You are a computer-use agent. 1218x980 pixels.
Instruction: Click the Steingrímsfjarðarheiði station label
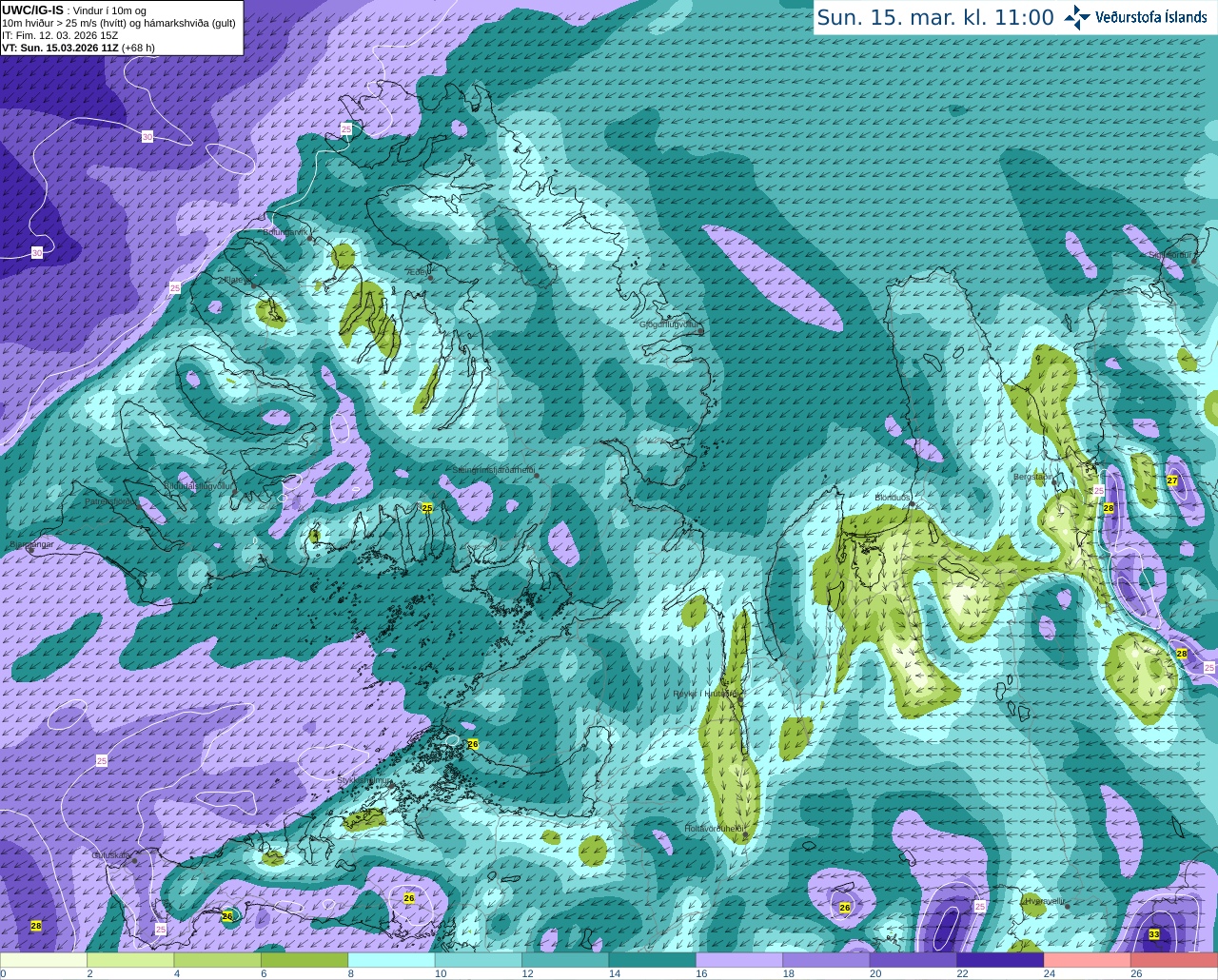coord(493,470)
